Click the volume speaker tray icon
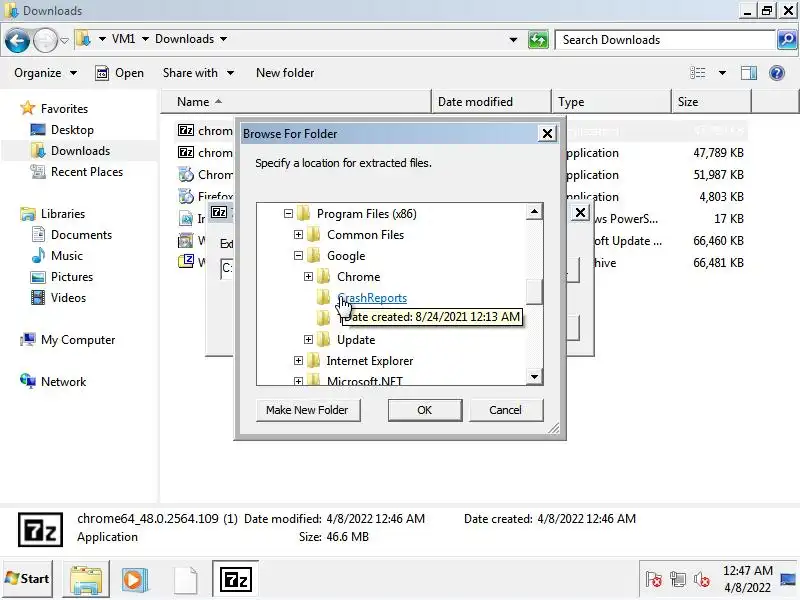Screen dimensions: 800x600 pos(702,579)
